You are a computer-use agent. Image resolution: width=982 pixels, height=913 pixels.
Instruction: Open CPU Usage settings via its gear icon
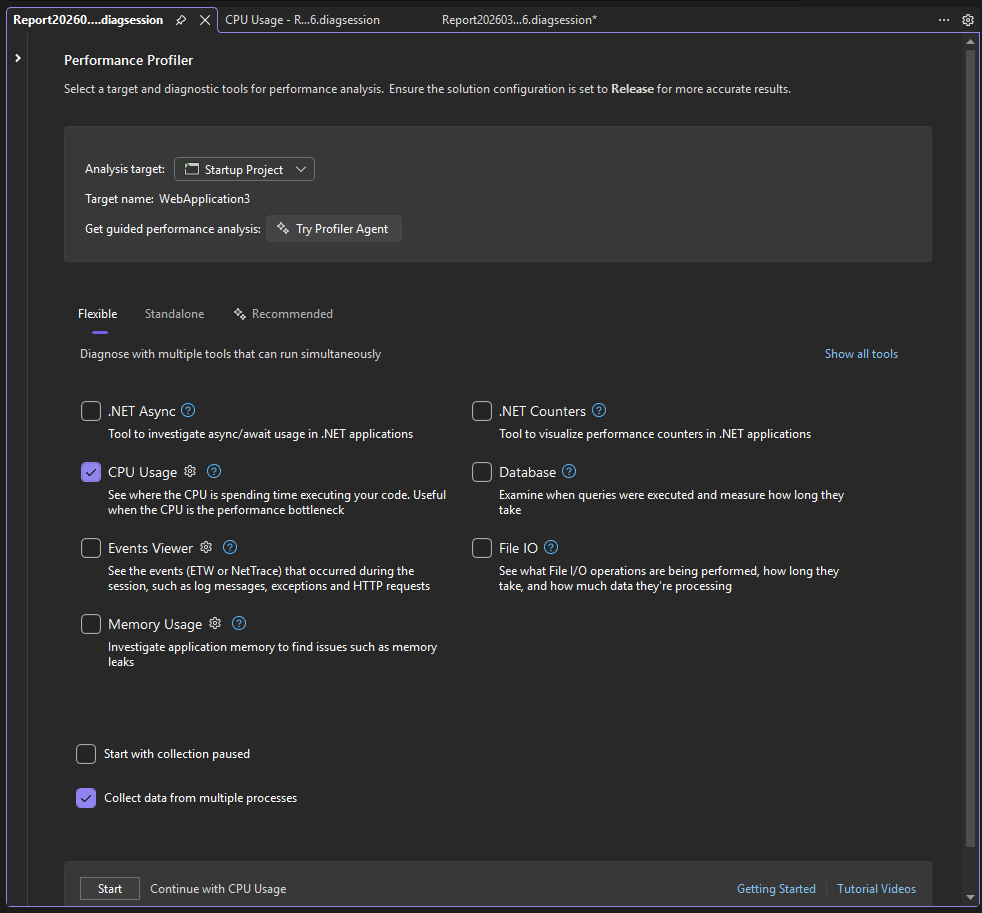pos(190,471)
